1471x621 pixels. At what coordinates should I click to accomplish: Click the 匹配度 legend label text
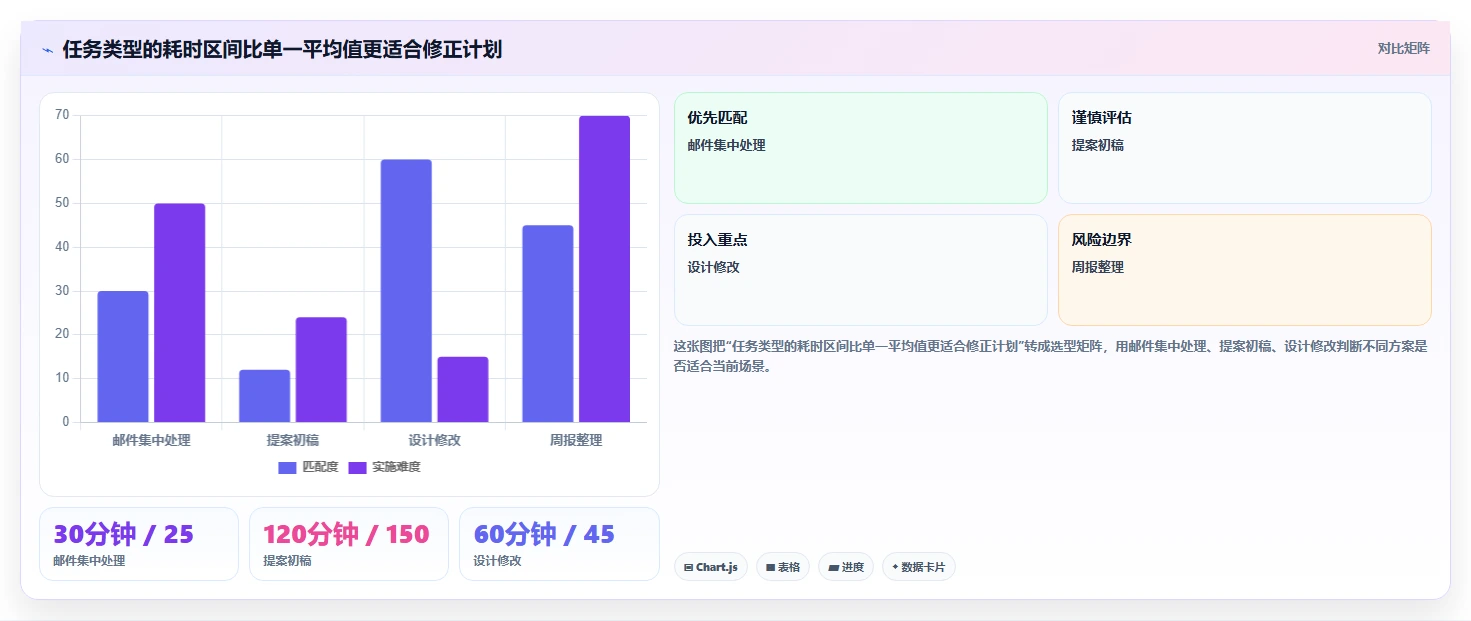click(x=320, y=467)
